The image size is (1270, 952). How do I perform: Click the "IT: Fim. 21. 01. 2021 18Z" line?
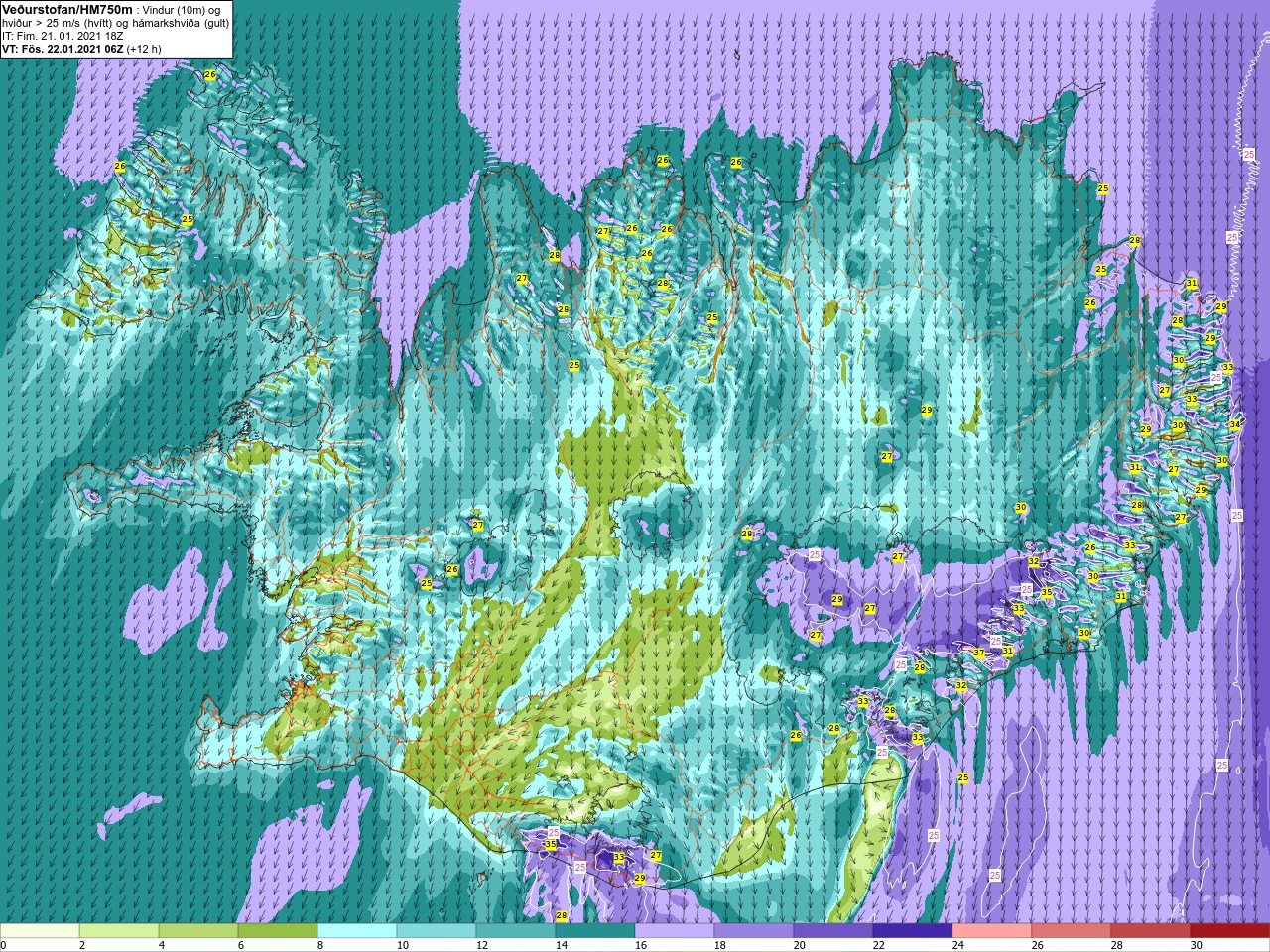[63, 35]
